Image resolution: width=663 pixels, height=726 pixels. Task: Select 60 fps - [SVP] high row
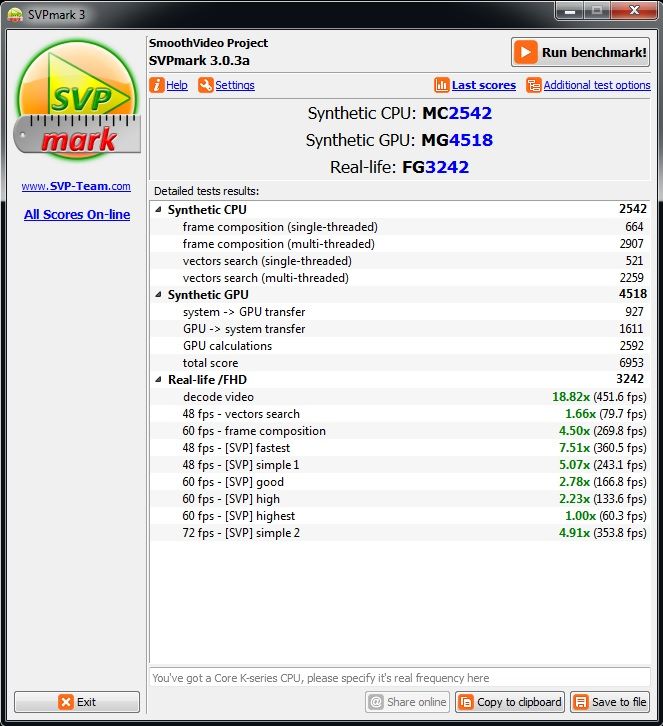click(400, 499)
